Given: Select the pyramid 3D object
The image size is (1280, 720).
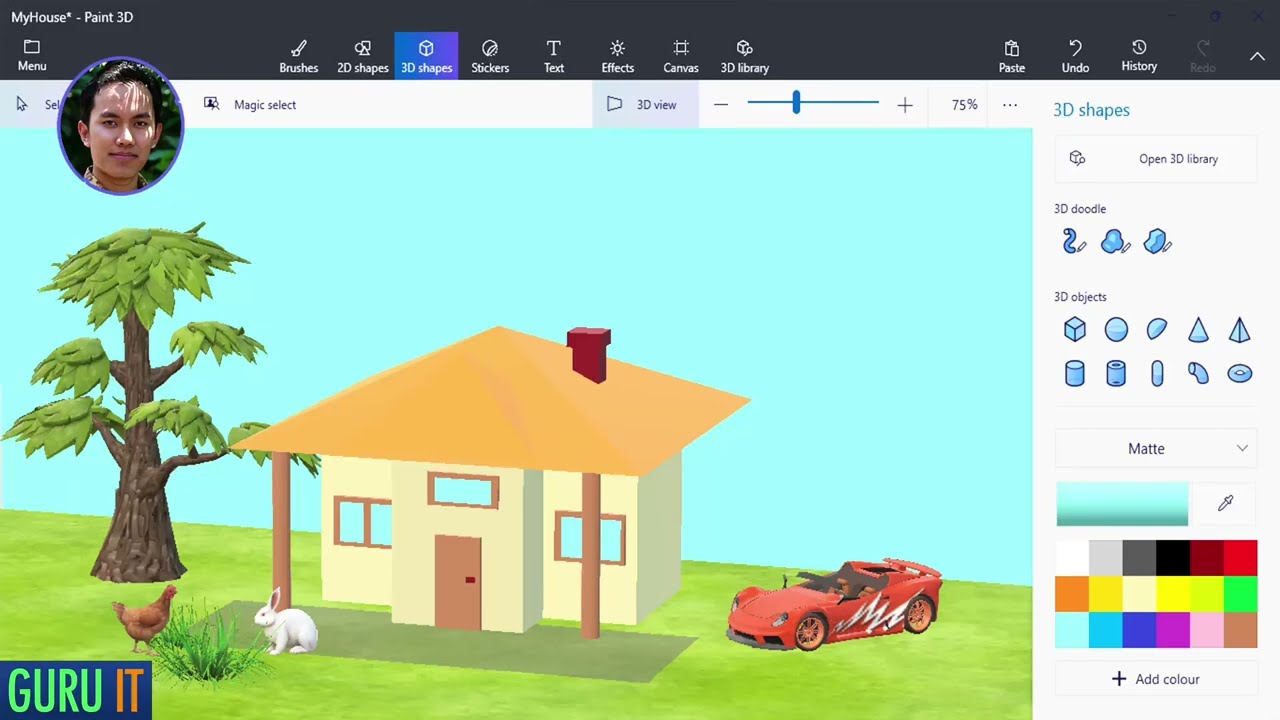Looking at the screenshot, I should (1239, 329).
